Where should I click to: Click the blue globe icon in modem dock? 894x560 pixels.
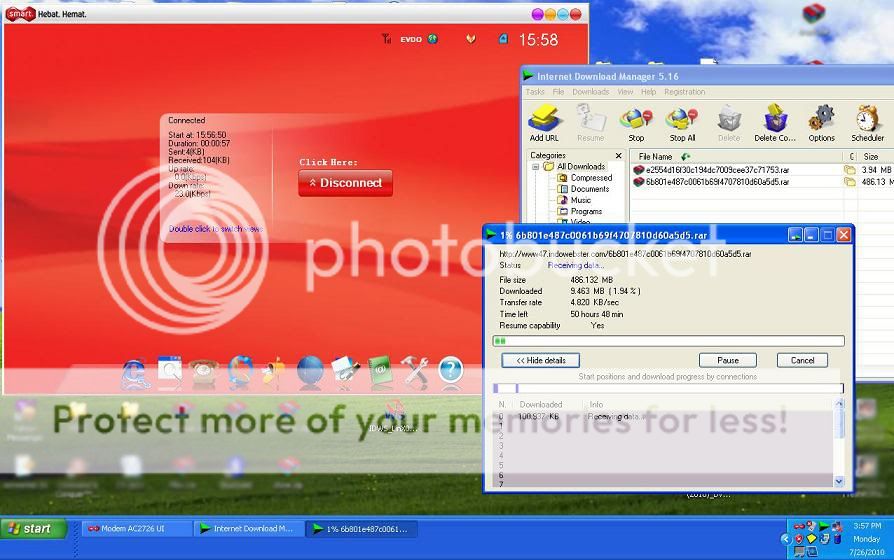click(310, 371)
